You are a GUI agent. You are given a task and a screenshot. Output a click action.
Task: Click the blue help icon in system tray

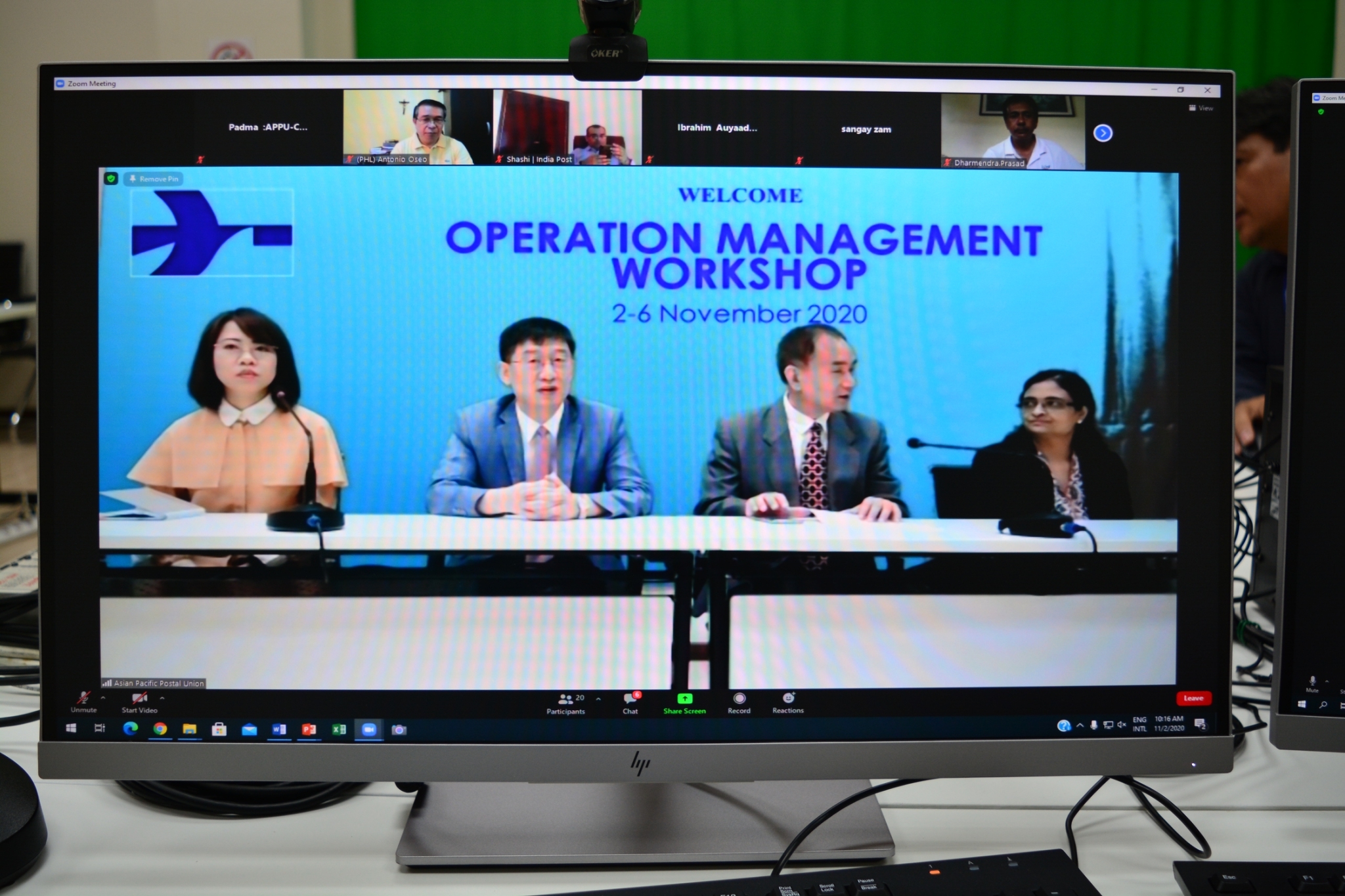coord(1063,725)
